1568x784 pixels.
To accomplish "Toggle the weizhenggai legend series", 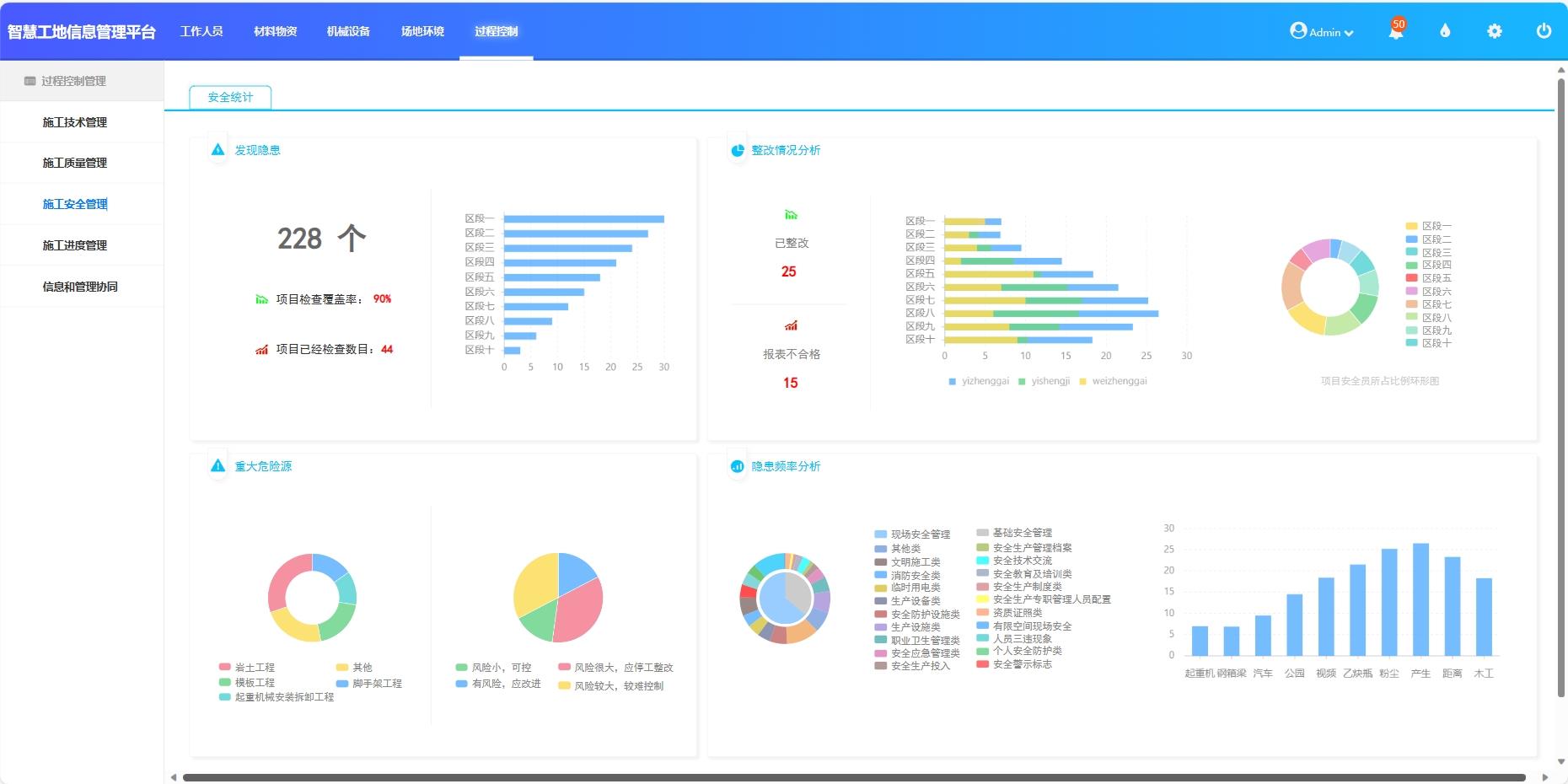I will pyautogui.click(x=1113, y=381).
